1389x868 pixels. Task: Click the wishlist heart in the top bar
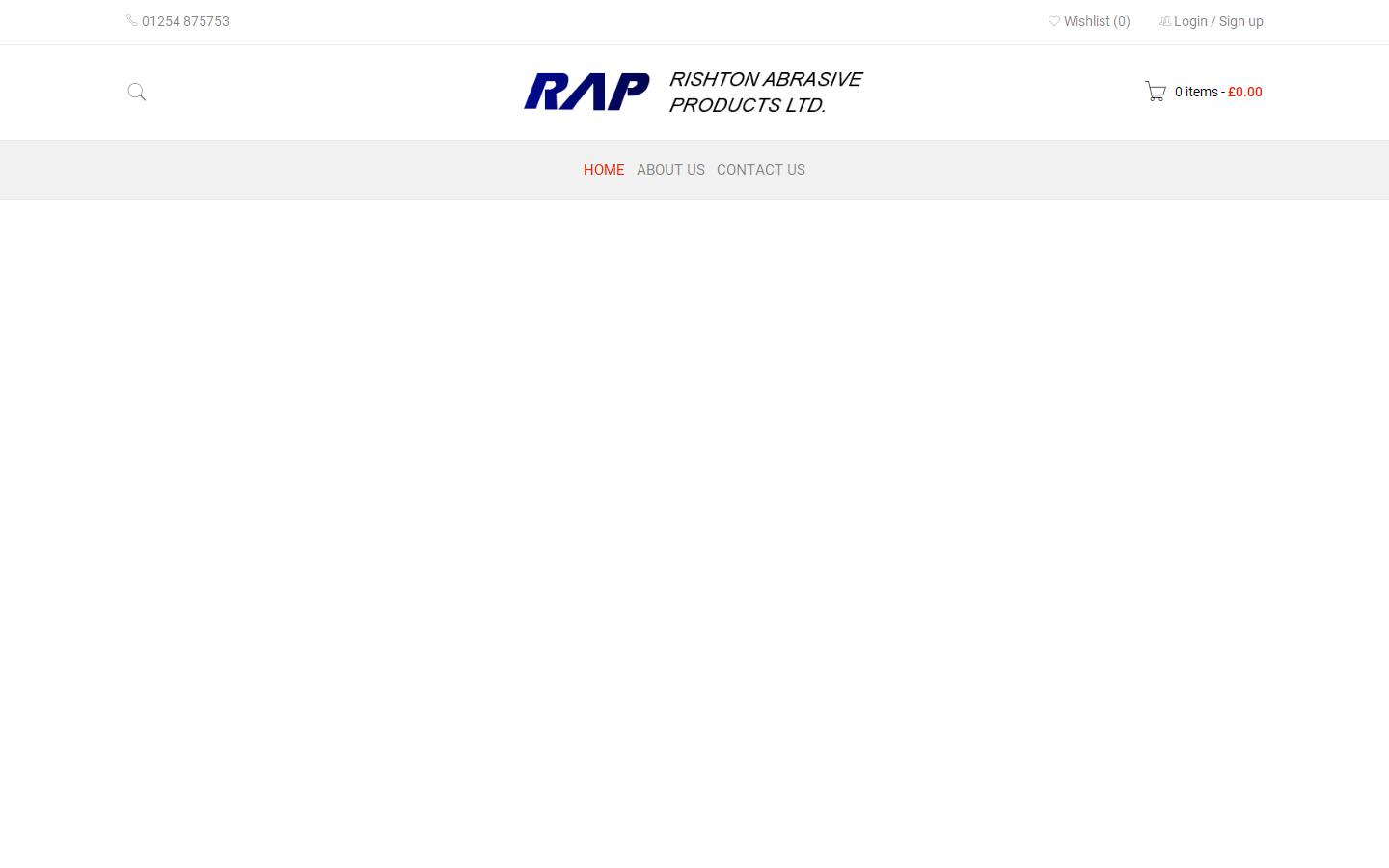1054,21
